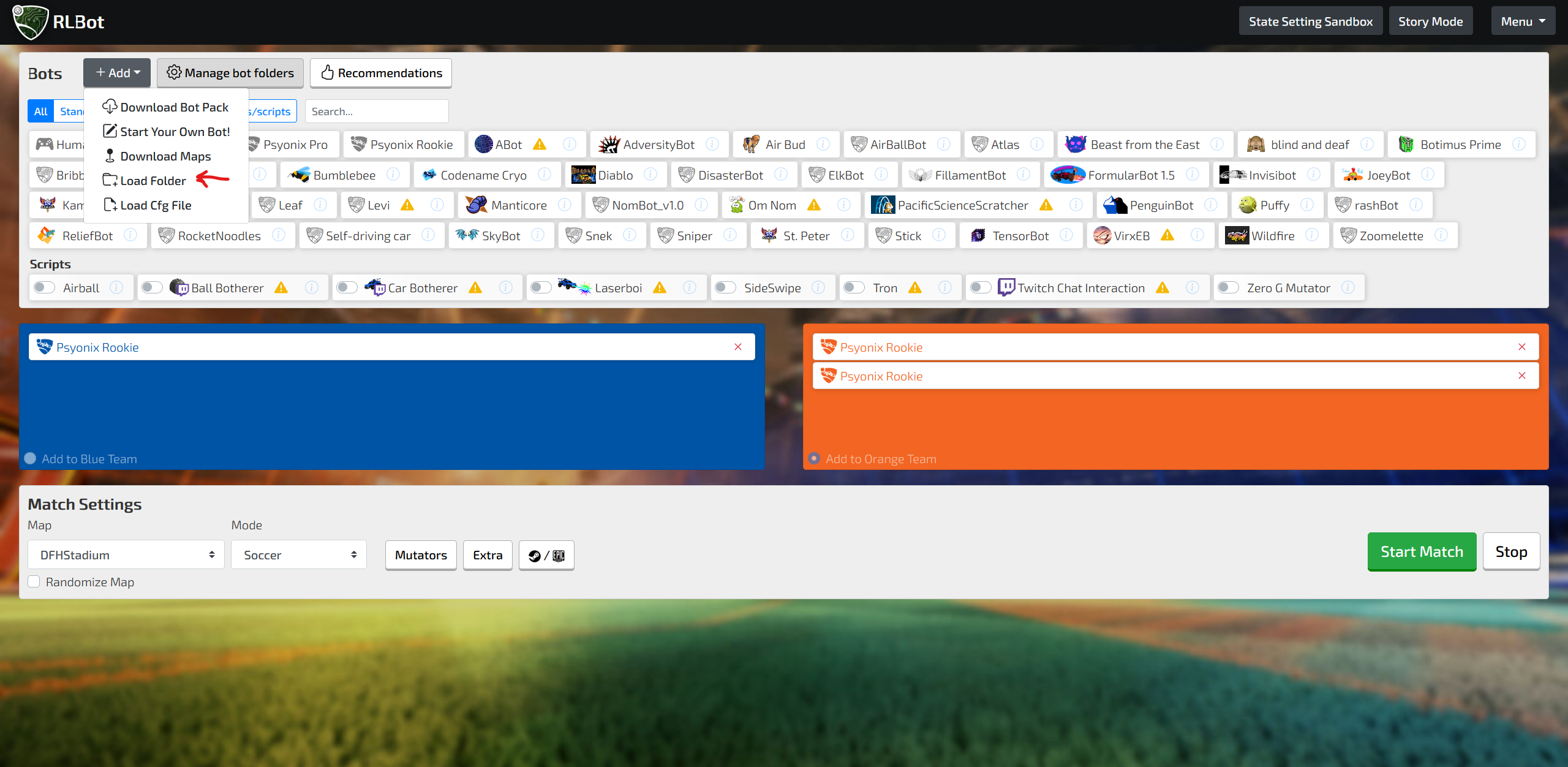Click the Manage bot folders gear icon
1568x767 pixels.
coord(174,73)
